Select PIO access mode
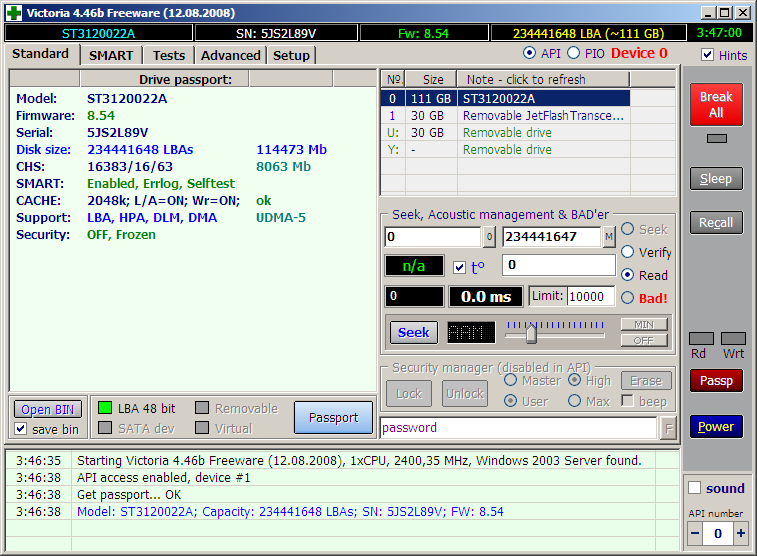This screenshot has width=757, height=556. (x=574, y=53)
